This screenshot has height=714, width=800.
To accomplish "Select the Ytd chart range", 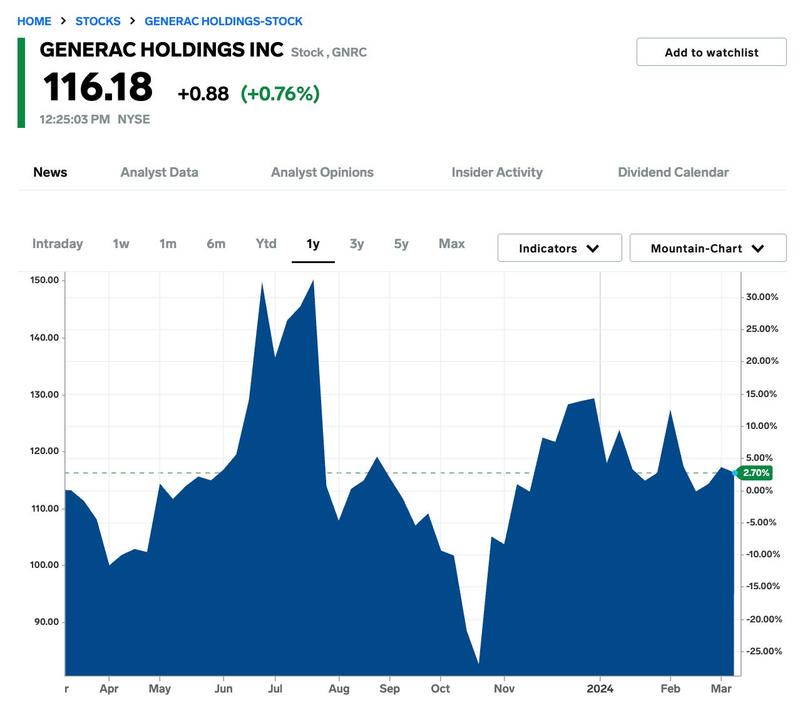I will pos(266,244).
